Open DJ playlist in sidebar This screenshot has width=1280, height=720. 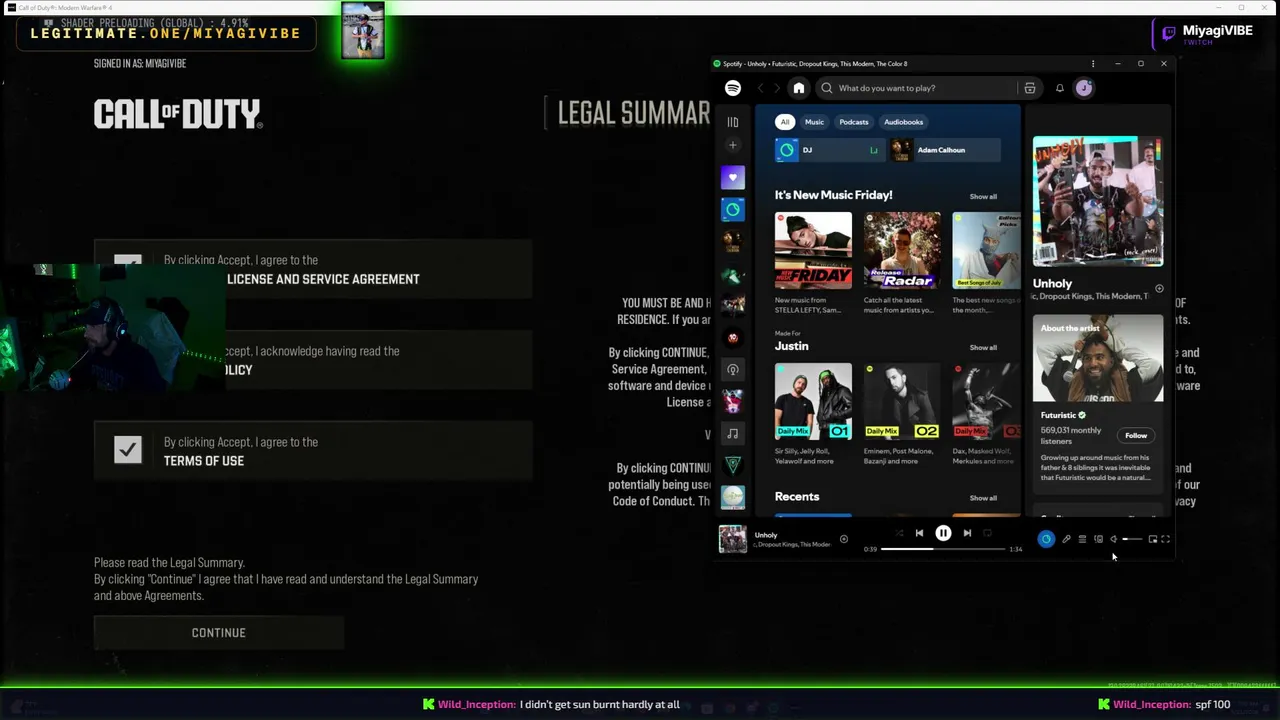(x=733, y=210)
